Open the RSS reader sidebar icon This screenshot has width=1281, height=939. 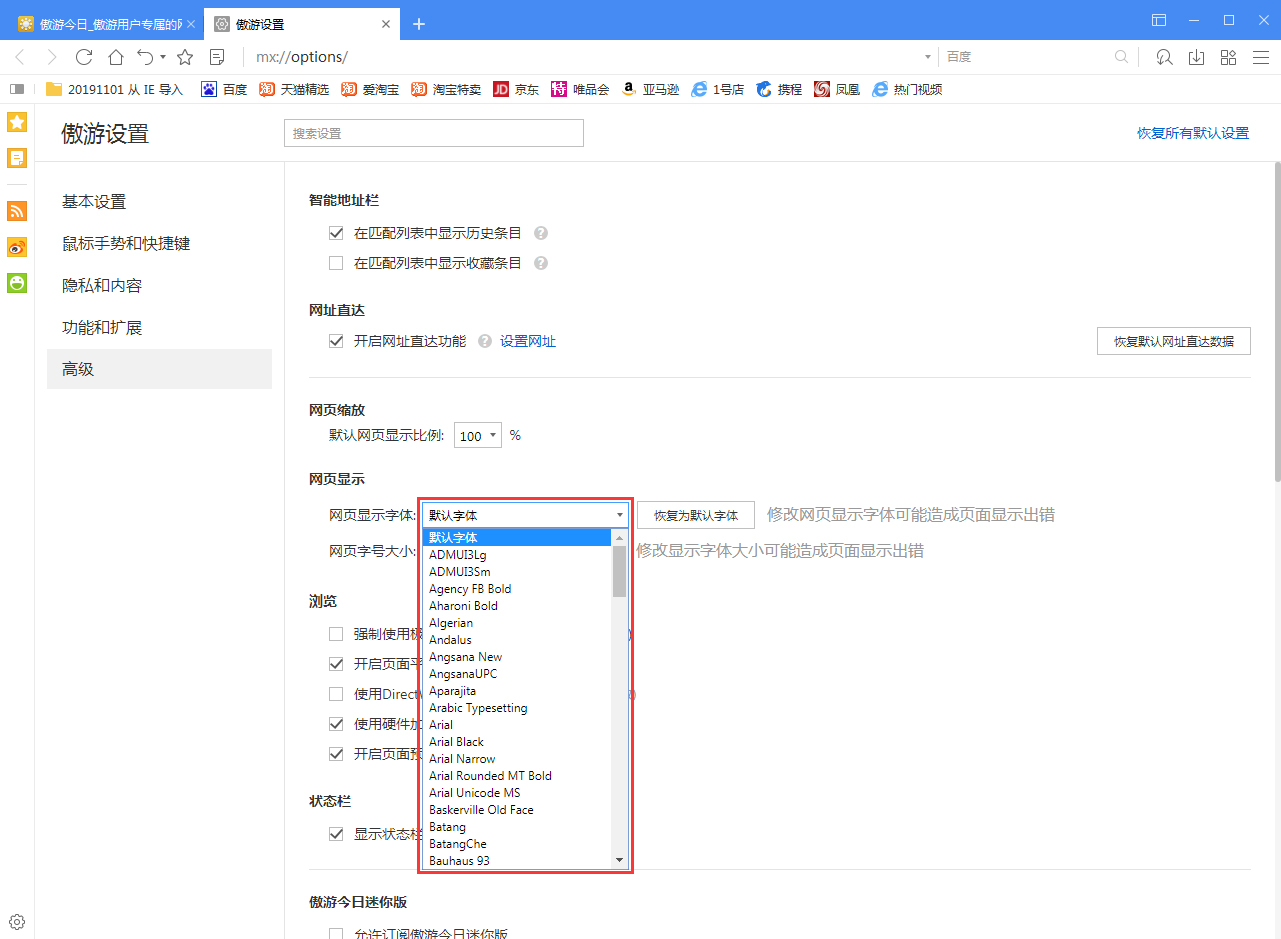(x=16, y=211)
